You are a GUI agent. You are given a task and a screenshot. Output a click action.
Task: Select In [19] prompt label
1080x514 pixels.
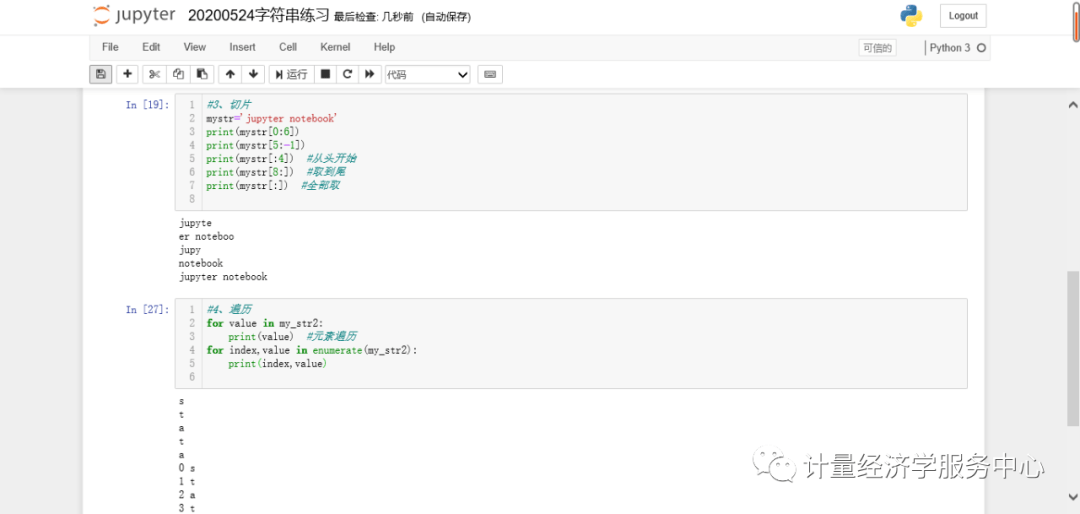point(147,105)
